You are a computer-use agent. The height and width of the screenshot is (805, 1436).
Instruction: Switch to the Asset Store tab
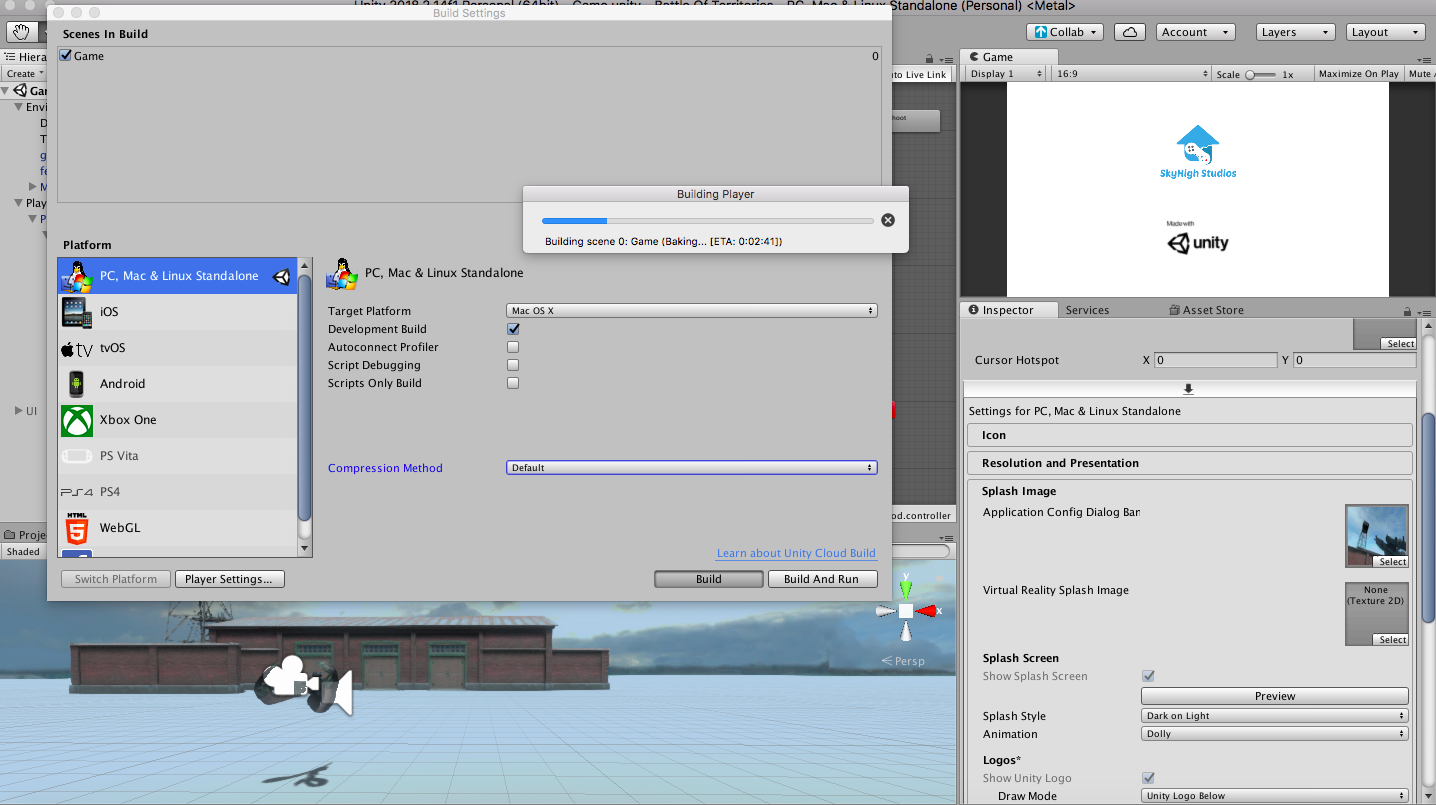click(x=1206, y=310)
